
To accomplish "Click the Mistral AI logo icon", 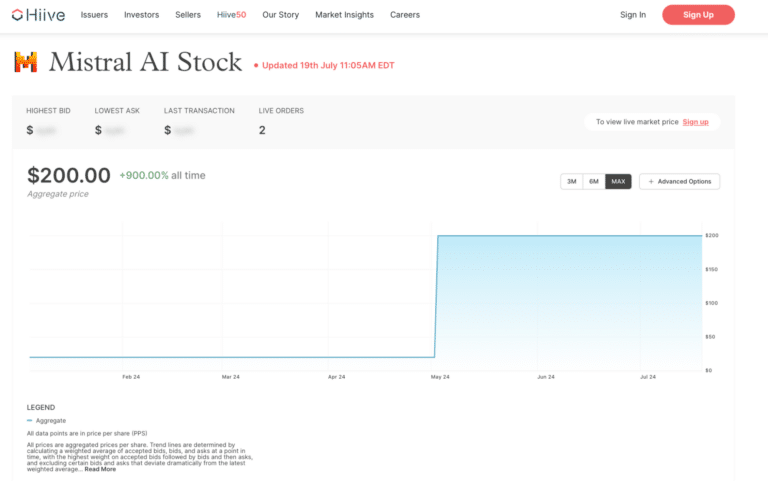I will (x=25, y=62).
